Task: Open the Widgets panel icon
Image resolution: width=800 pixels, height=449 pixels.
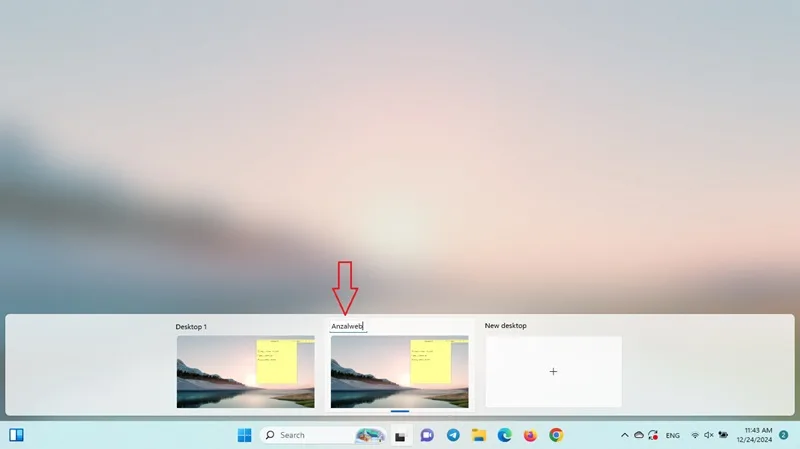Action: (x=16, y=435)
